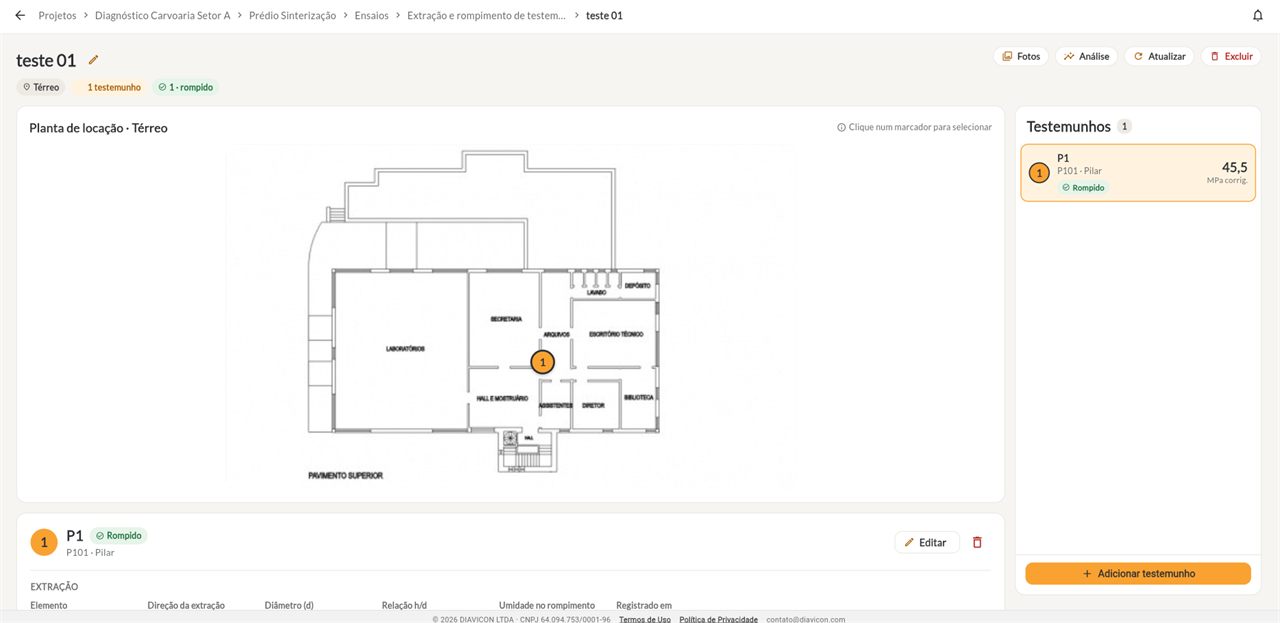
Task: Select the P1 card in Testemunhos list
Action: coord(1138,173)
